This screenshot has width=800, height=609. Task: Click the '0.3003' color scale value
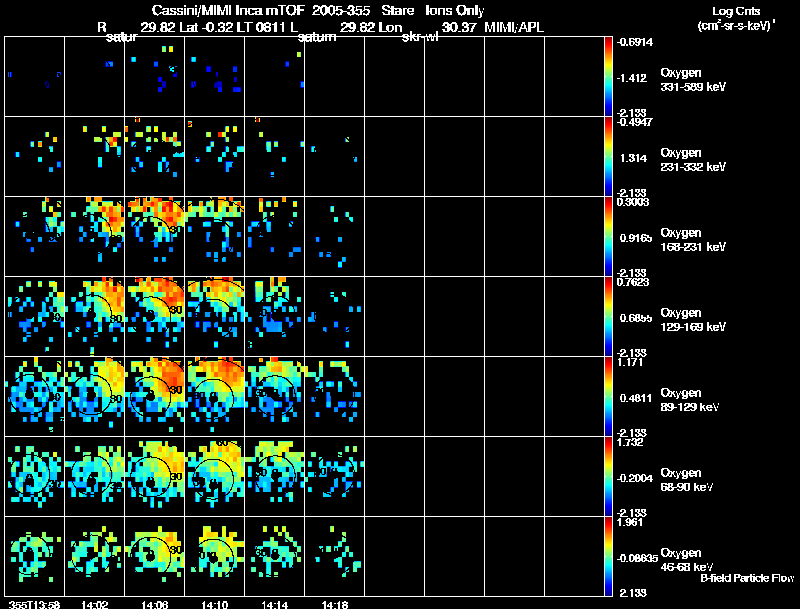tap(633, 202)
